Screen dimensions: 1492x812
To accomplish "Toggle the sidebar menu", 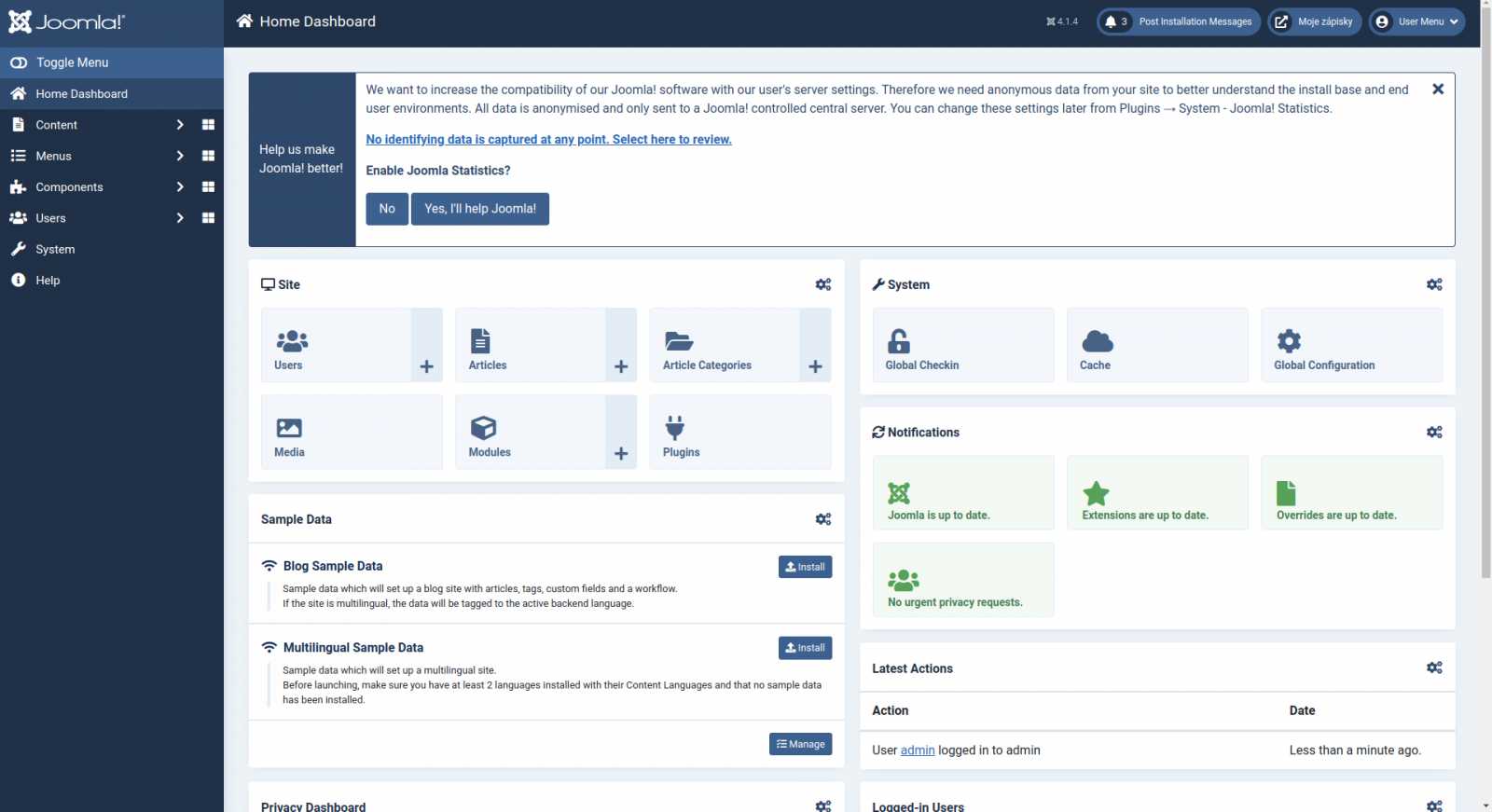I will coord(112,62).
